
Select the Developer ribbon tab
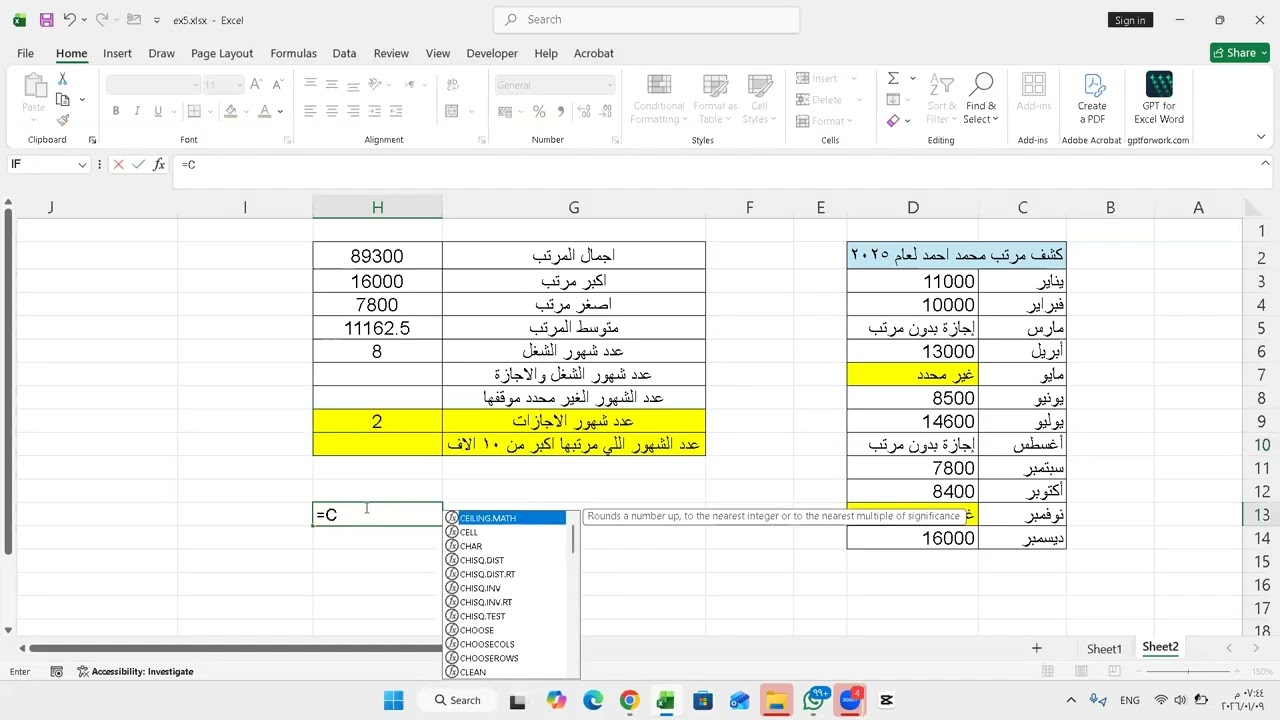tap(492, 53)
